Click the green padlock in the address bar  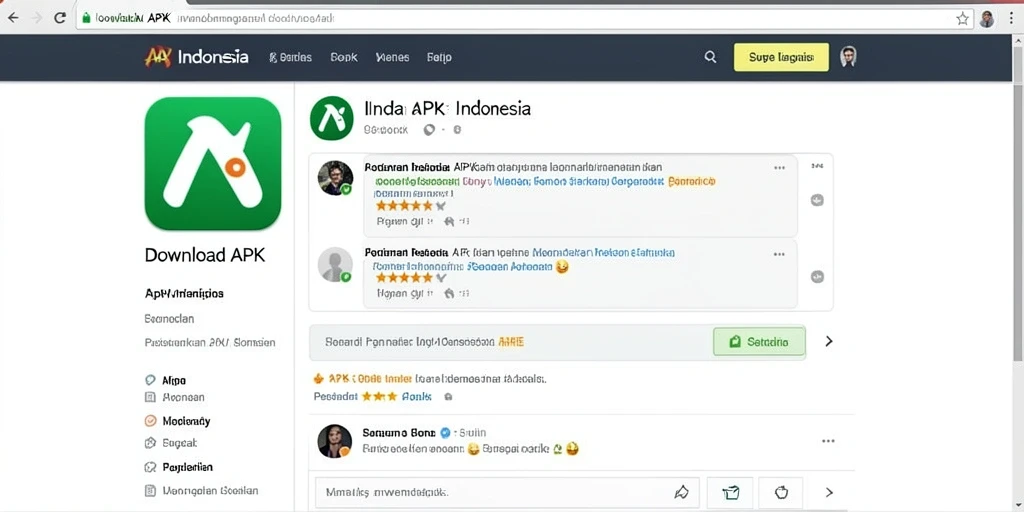86,18
